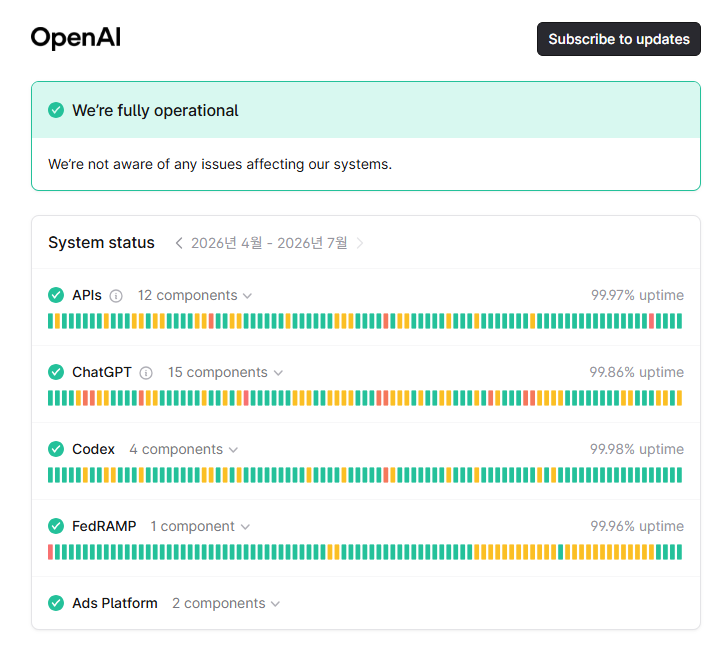Expand Codex 4 components list

click(x=183, y=450)
